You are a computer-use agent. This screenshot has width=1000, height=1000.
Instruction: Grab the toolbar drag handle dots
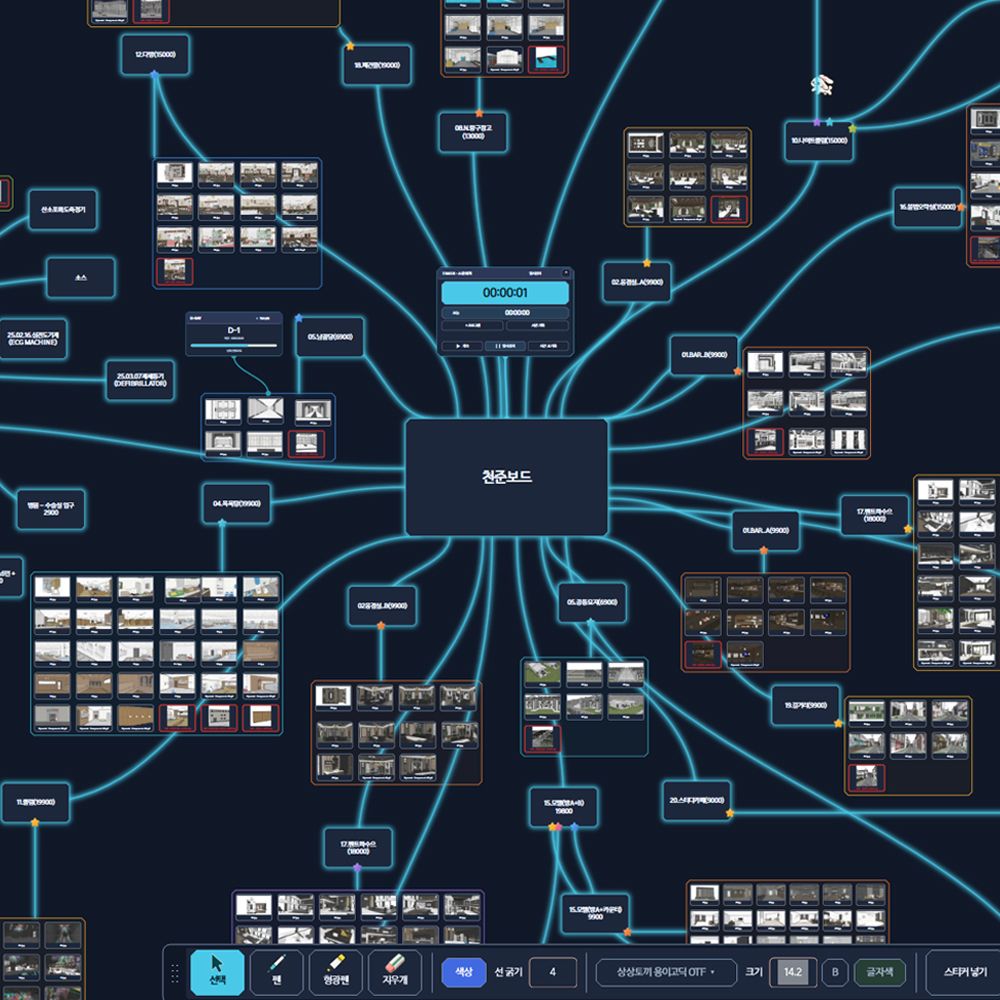tap(175, 973)
